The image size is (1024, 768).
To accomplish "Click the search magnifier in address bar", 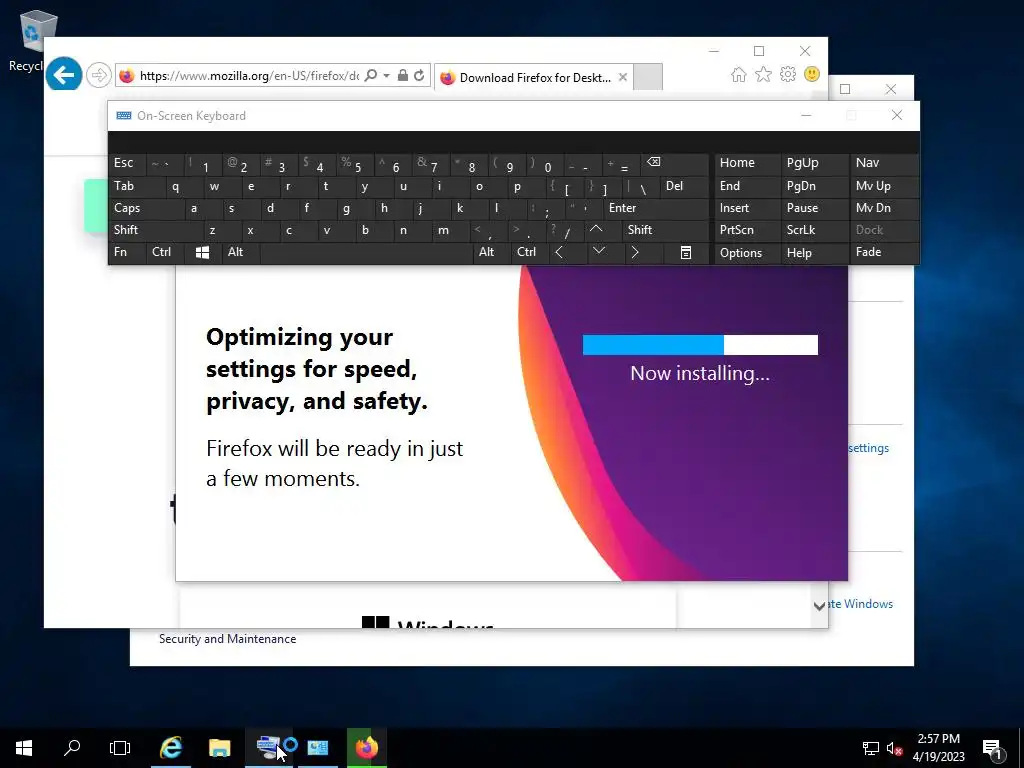I will pyautogui.click(x=370, y=76).
